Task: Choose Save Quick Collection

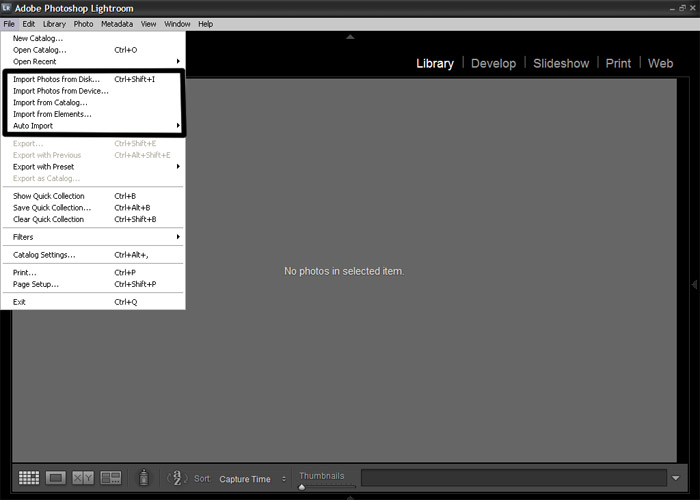Action: [x=93, y=208]
